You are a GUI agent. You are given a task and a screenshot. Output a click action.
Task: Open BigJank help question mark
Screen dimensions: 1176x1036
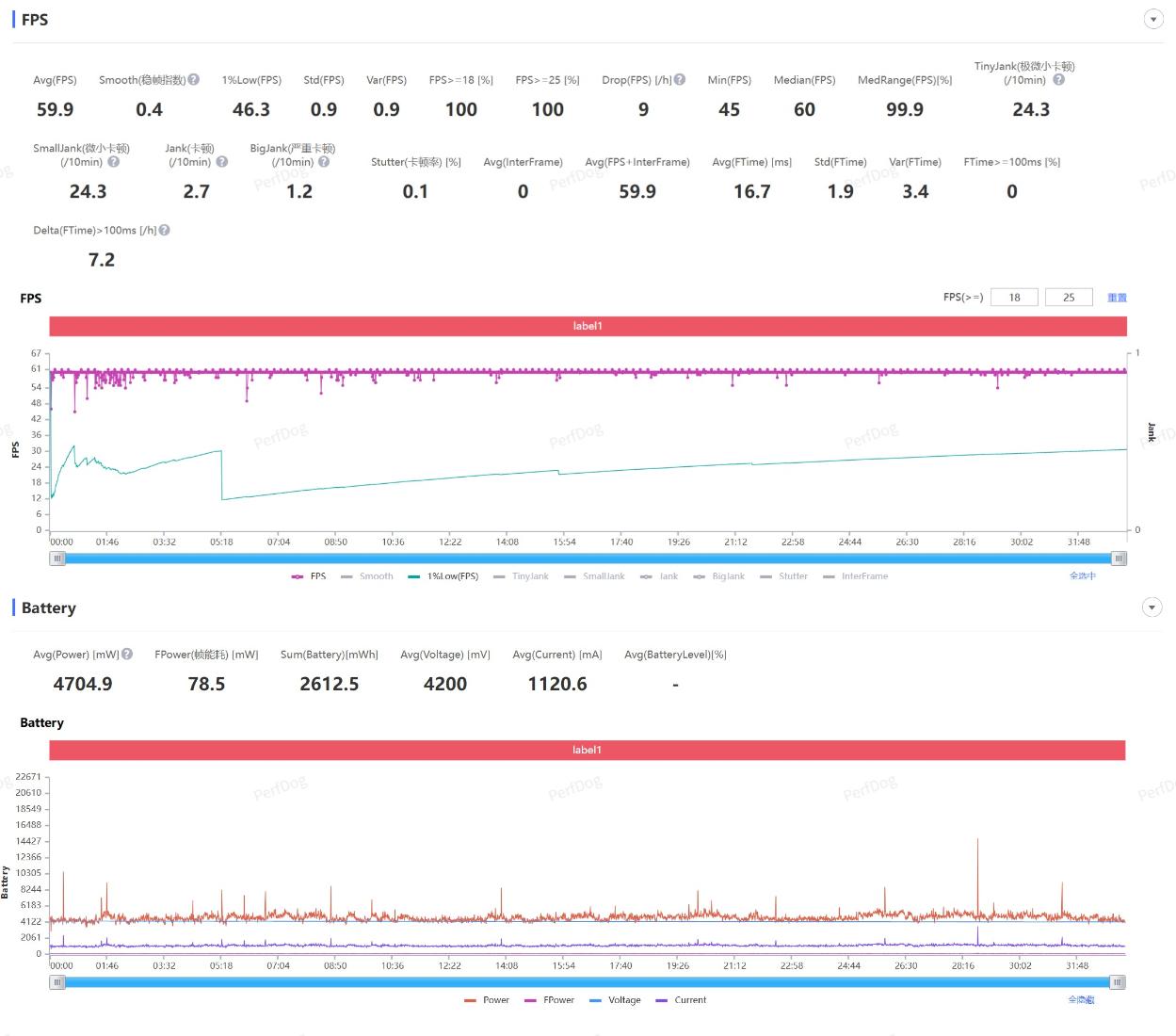click(x=324, y=162)
